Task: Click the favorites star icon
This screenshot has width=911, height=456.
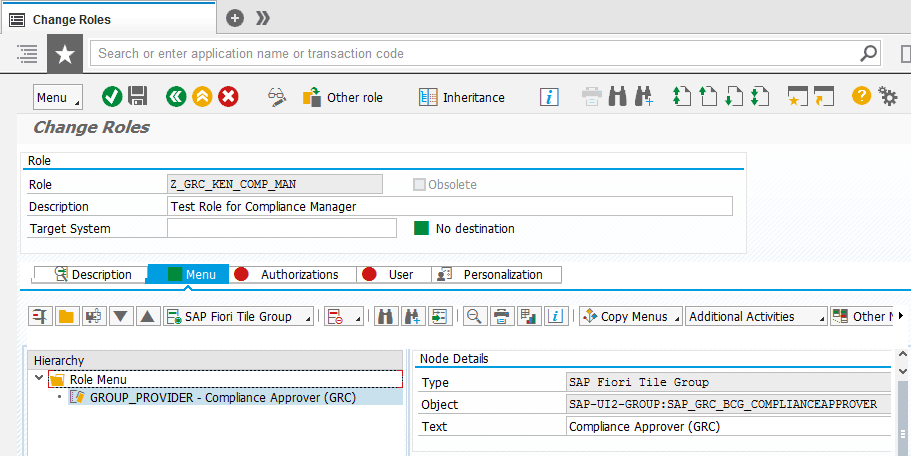Action: click(x=65, y=53)
